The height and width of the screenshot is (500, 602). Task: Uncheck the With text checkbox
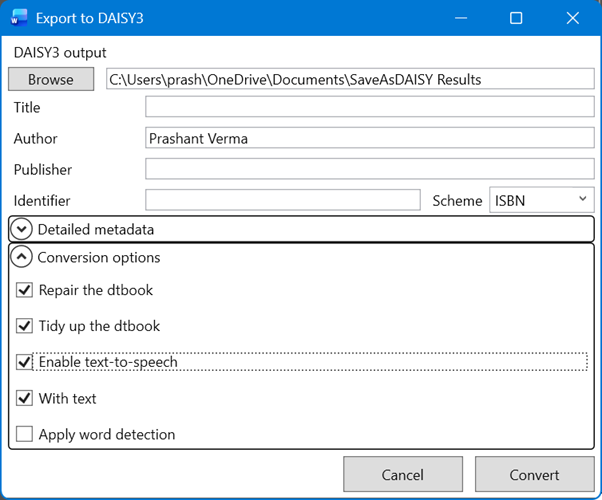(24, 398)
